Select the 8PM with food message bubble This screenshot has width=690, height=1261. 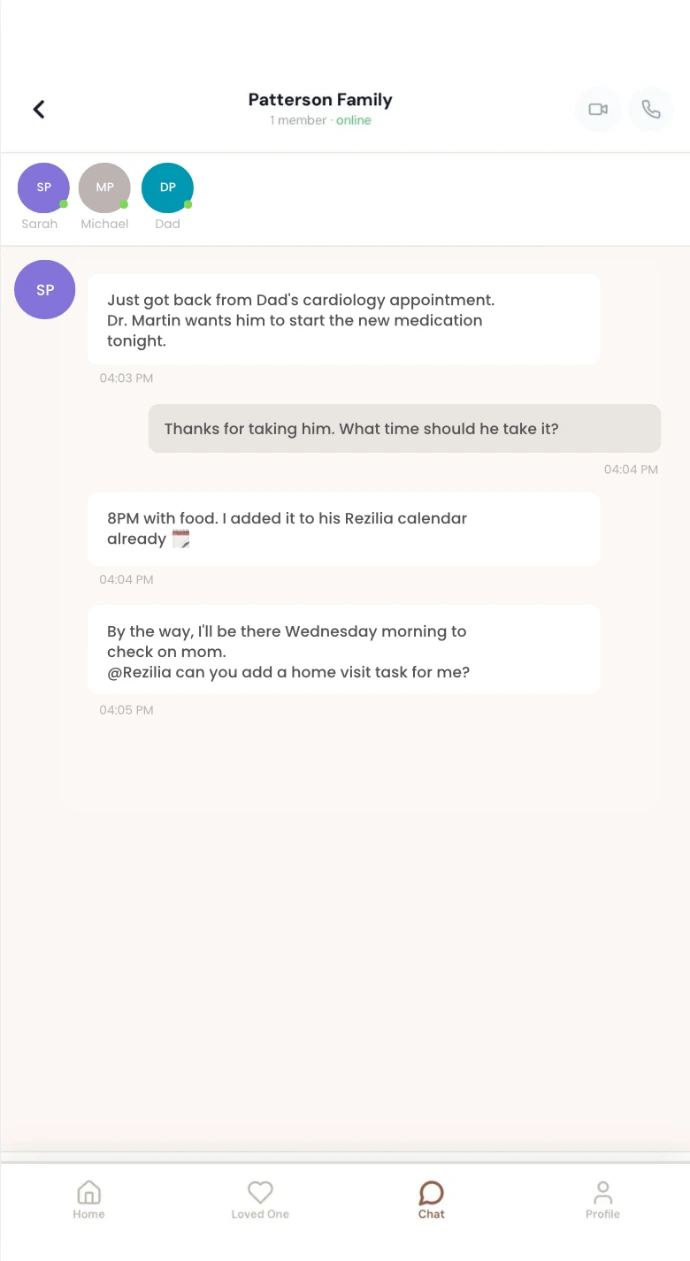coord(343,529)
